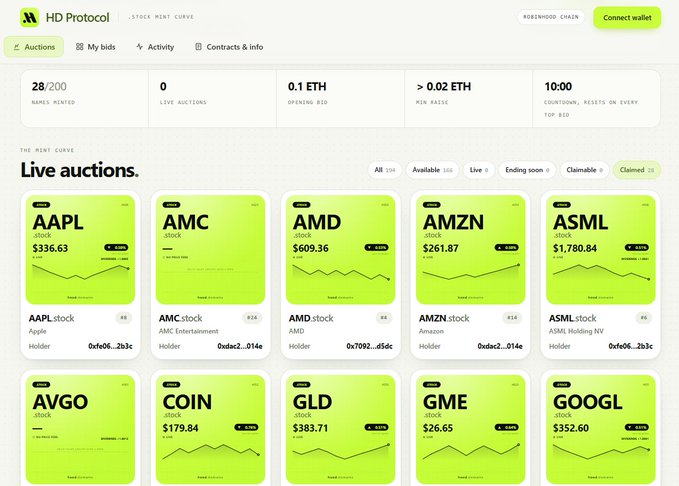Click the AAPL price $336.63
679x486 pixels.
click(50, 248)
